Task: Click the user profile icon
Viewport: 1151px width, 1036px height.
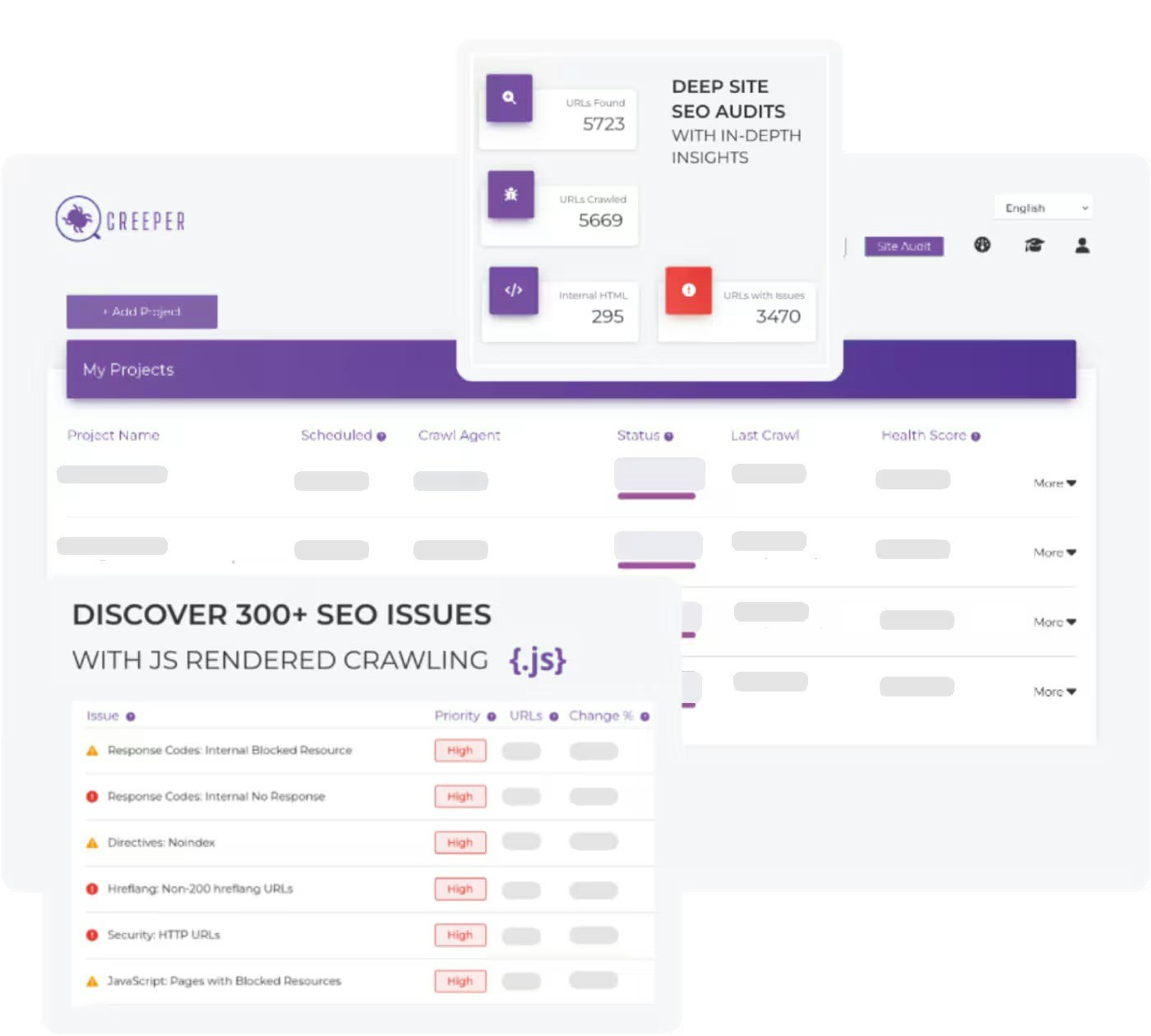Action: tap(1083, 245)
